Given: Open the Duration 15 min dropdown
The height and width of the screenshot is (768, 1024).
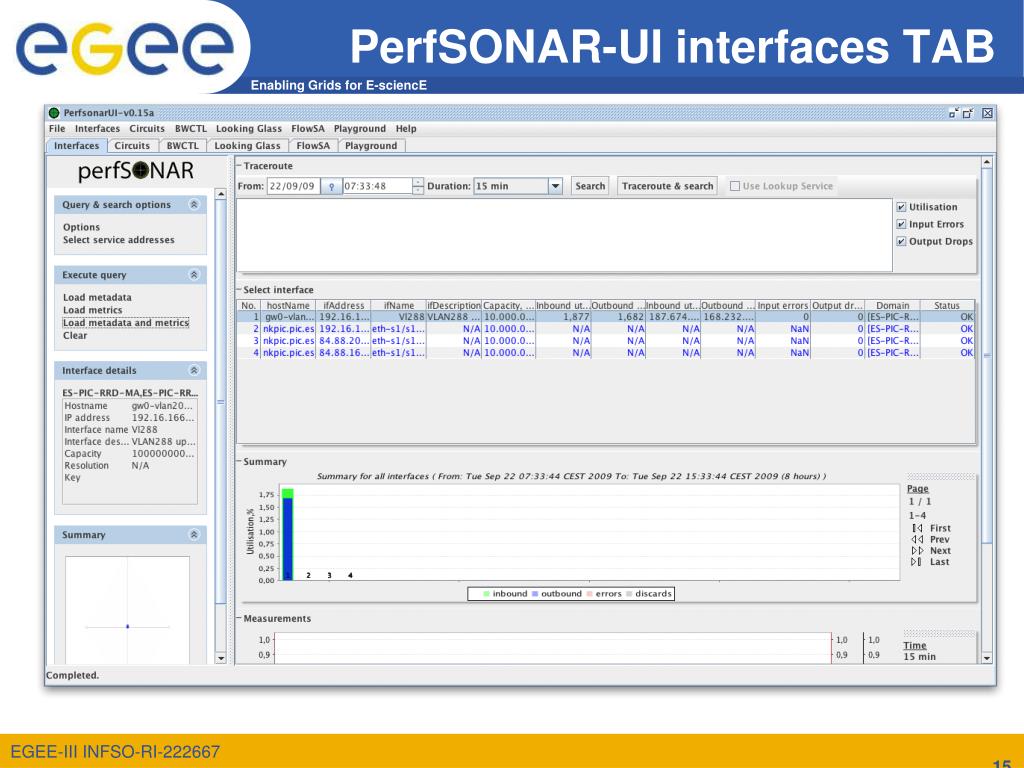Looking at the screenshot, I should click(x=555, y=186).
